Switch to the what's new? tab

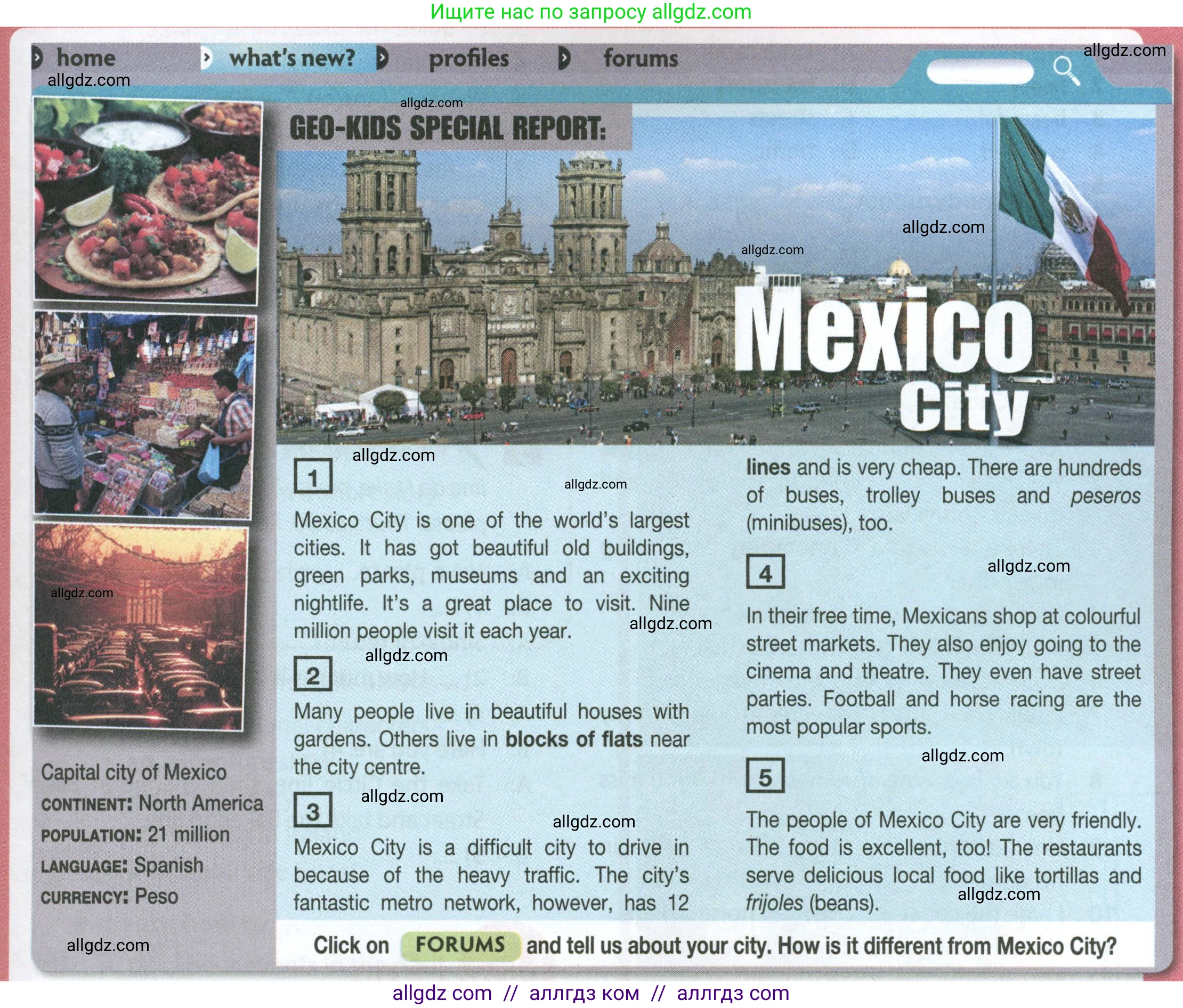tap(292, 58)
